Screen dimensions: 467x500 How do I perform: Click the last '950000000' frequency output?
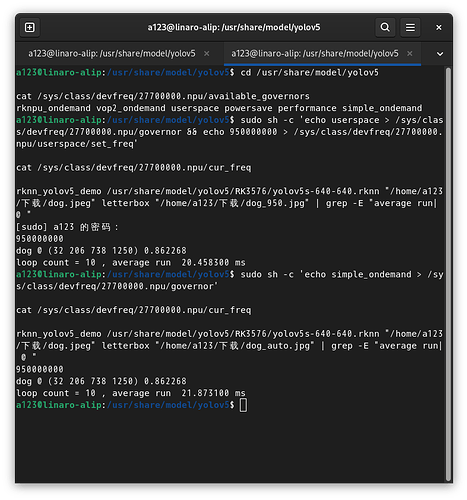click(x=40, y=369)
